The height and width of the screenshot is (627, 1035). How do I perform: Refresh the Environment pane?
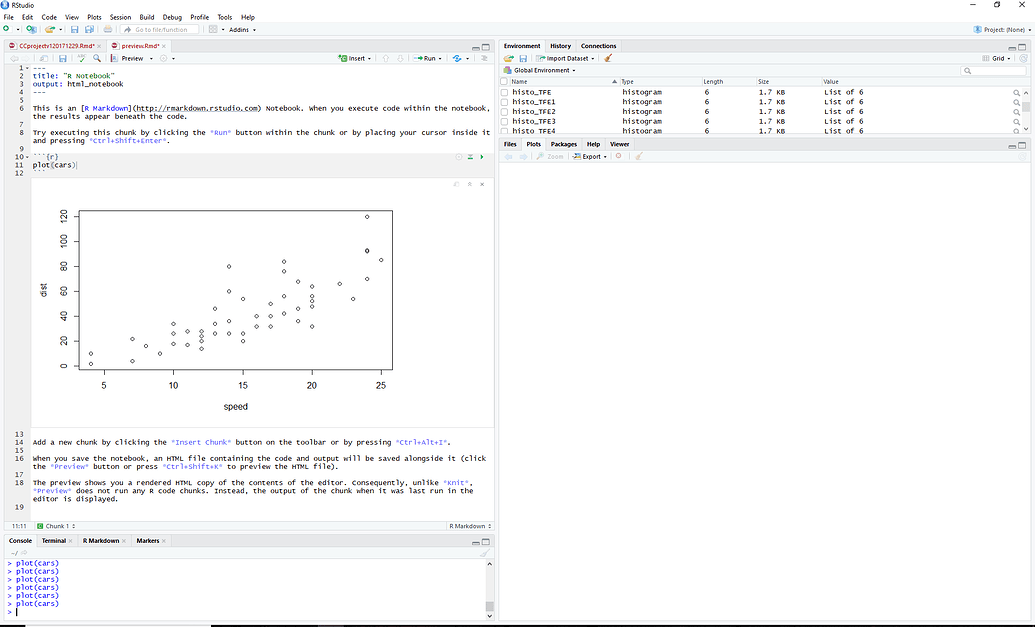[1023, 58]
